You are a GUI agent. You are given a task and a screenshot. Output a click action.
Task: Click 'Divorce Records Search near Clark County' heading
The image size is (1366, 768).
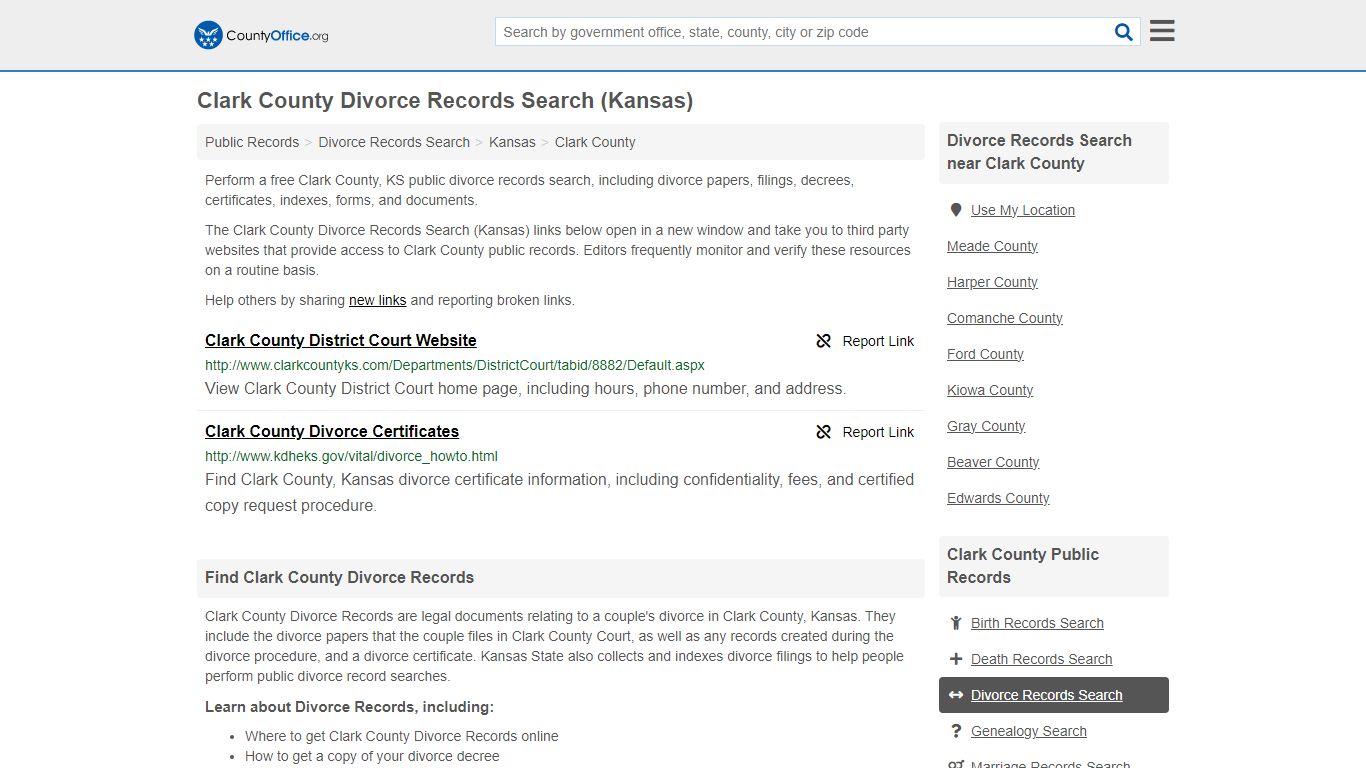click(x=1039, y=152)
